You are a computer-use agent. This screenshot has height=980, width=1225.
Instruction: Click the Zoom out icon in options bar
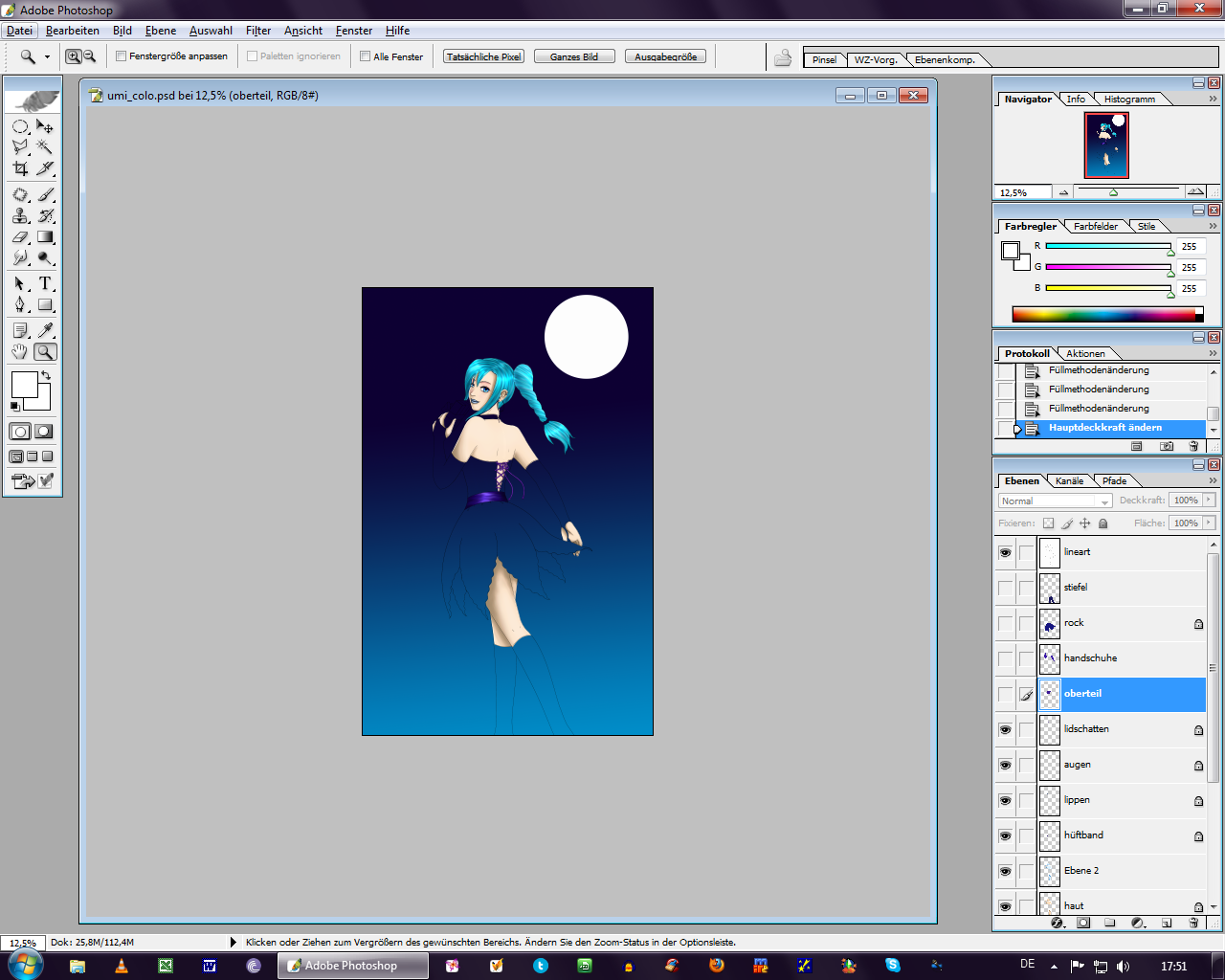tap(89, 56)
